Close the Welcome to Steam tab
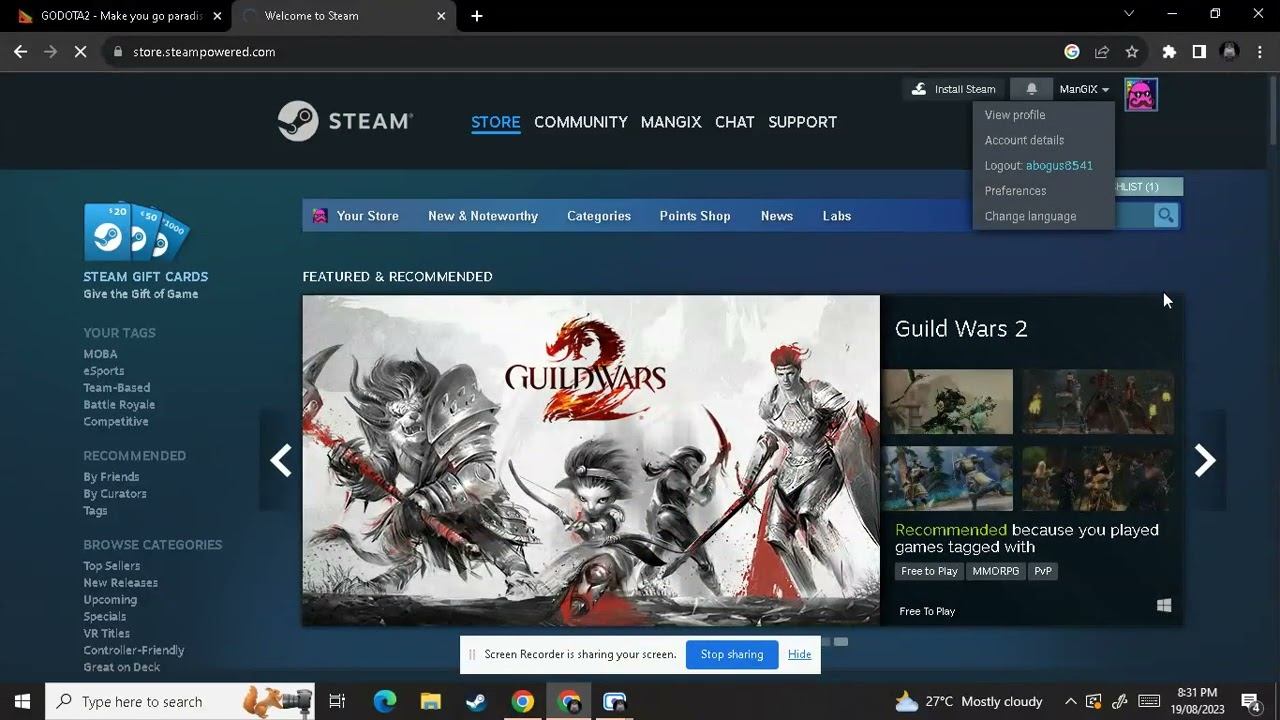The width and height of the screenshot is (1280, 720). click(441, 16)
